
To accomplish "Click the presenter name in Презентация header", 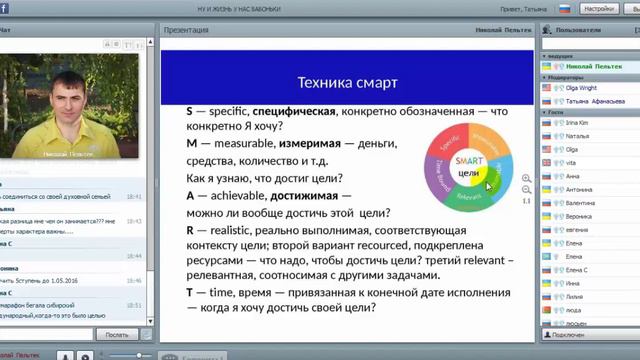I will (x=503, y=30).
